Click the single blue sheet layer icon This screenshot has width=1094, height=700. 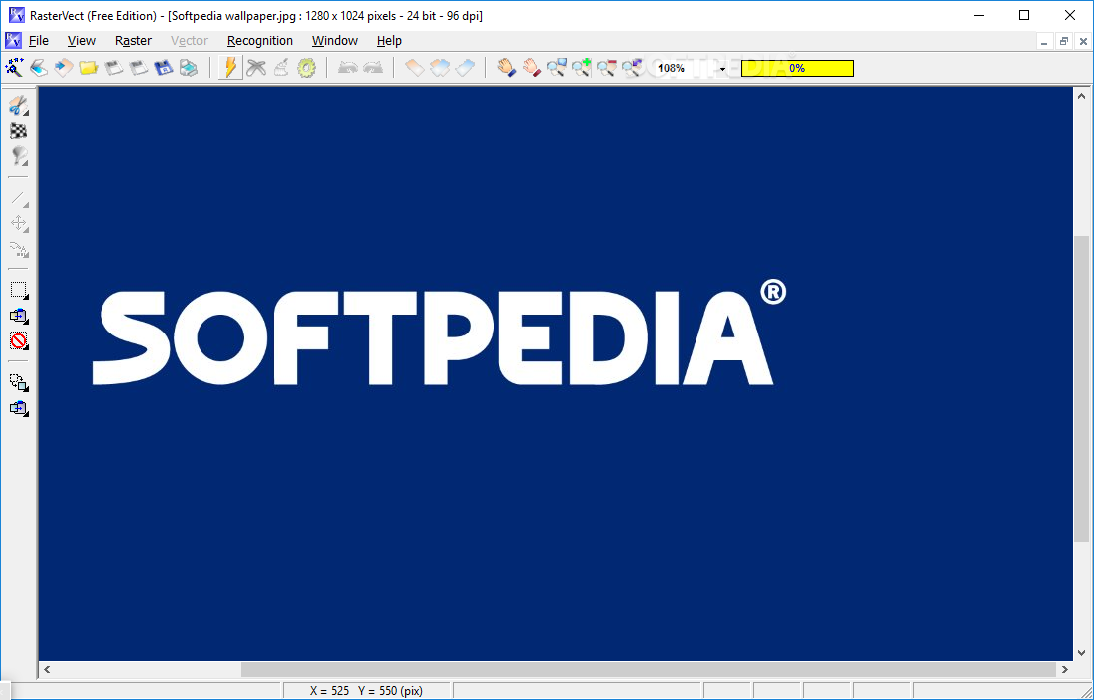click(x=465, y=68)
